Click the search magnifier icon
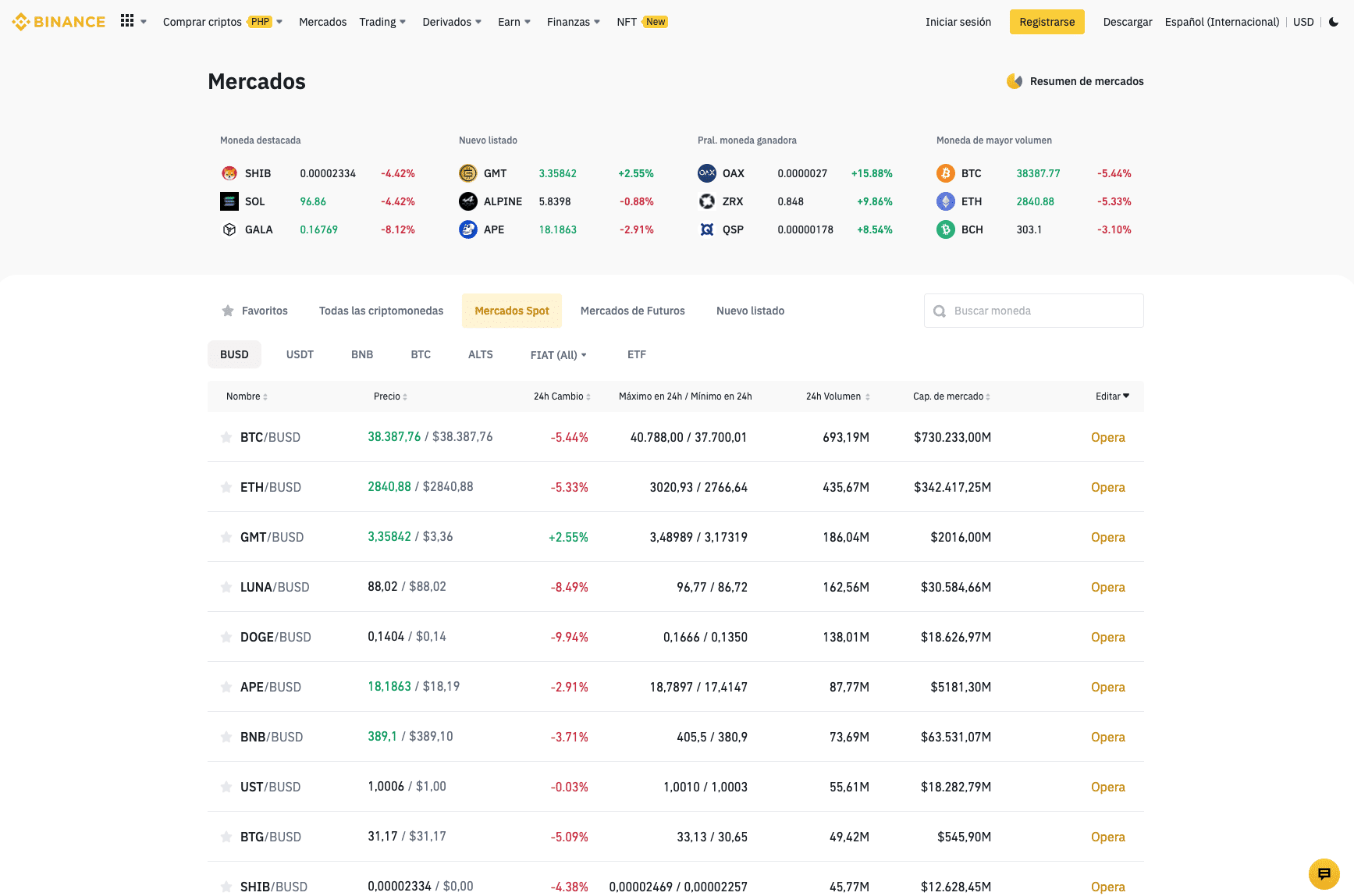 point(940,311)
